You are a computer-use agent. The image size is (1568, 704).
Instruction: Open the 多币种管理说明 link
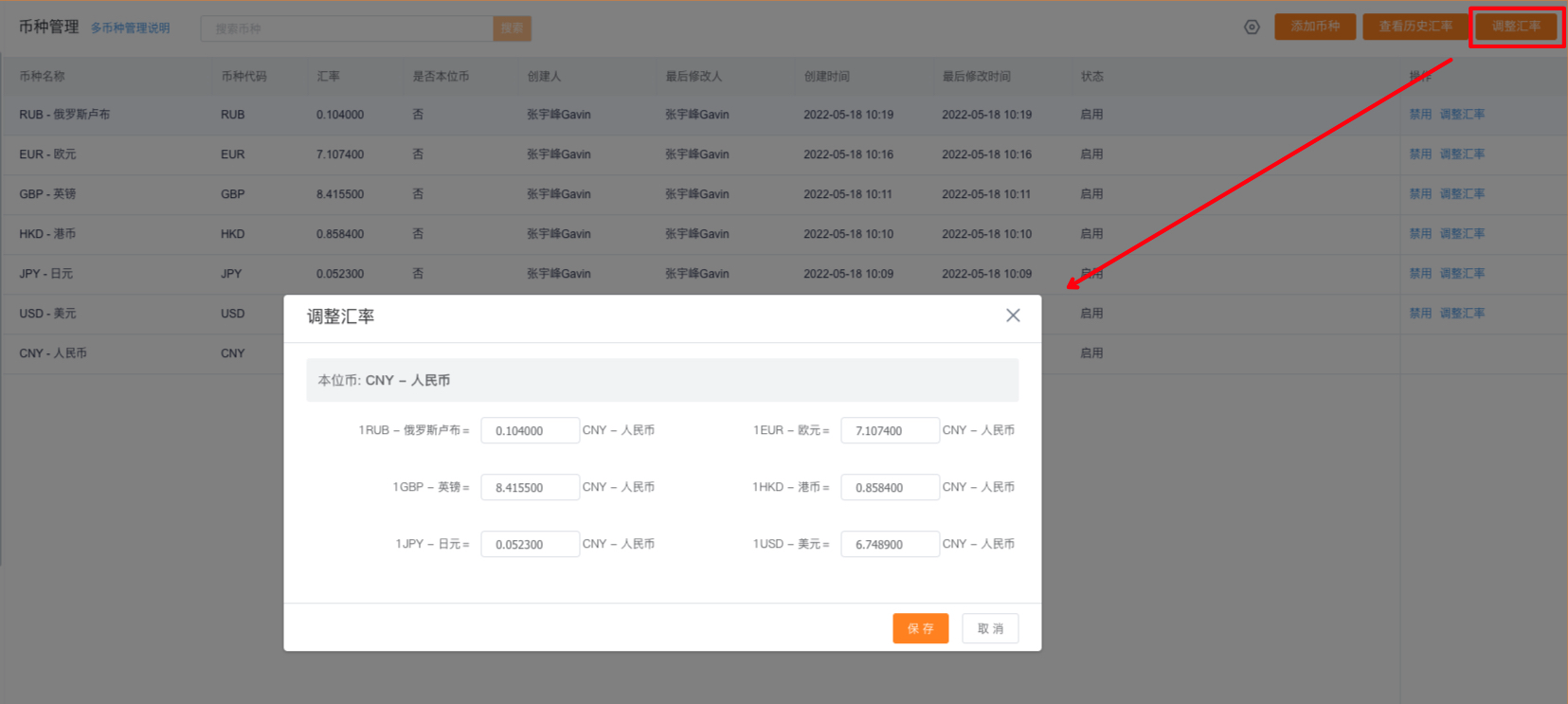130,28
